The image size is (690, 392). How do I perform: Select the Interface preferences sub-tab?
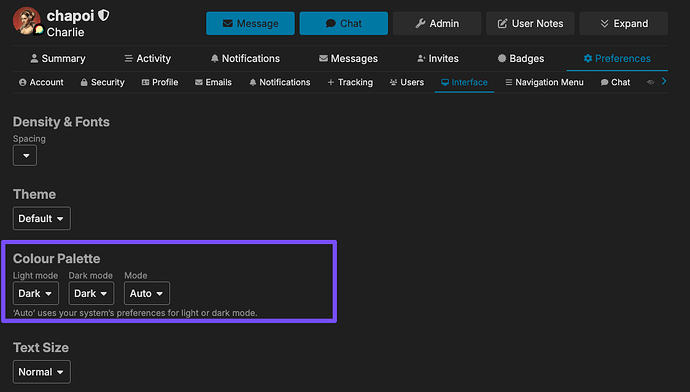[x=464, y=82]
